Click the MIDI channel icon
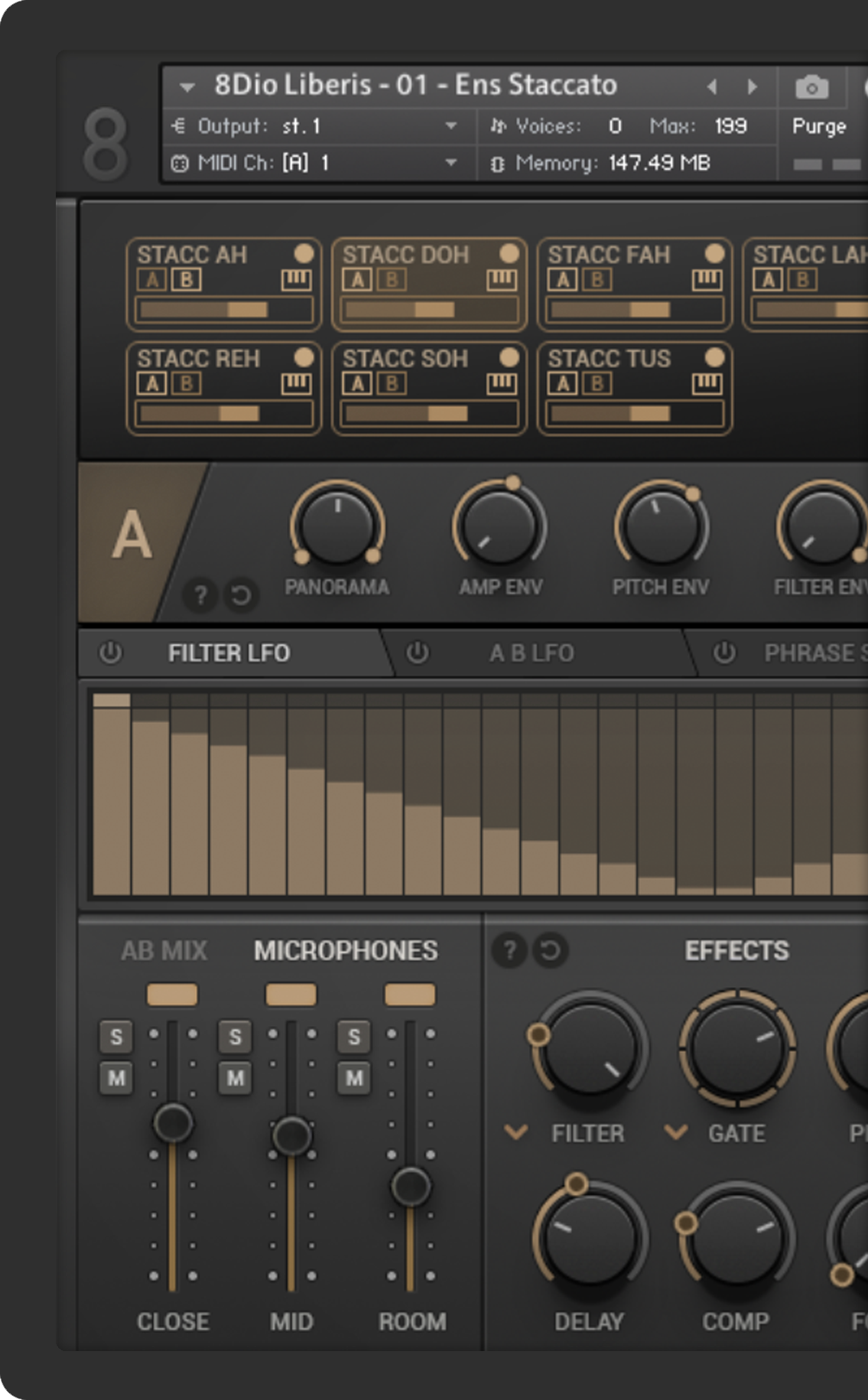 coord(180,163)
